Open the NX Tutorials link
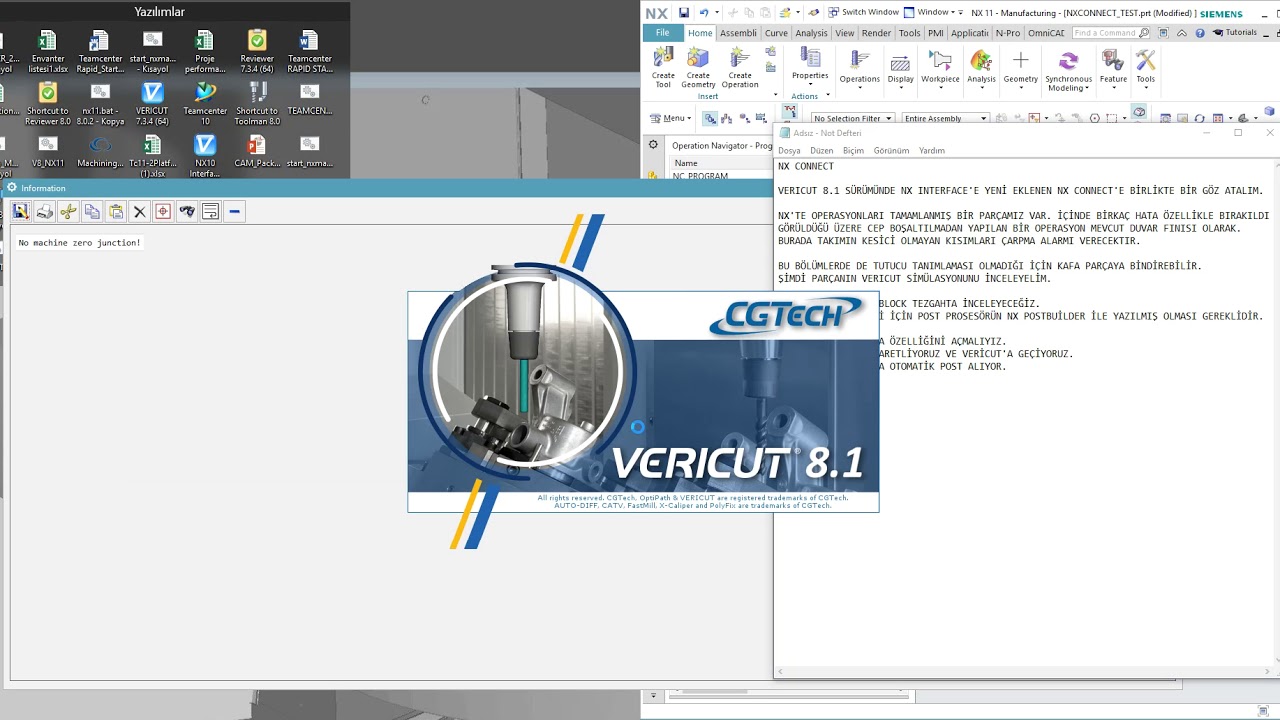1280x720 pixels. click(1235, 33)
